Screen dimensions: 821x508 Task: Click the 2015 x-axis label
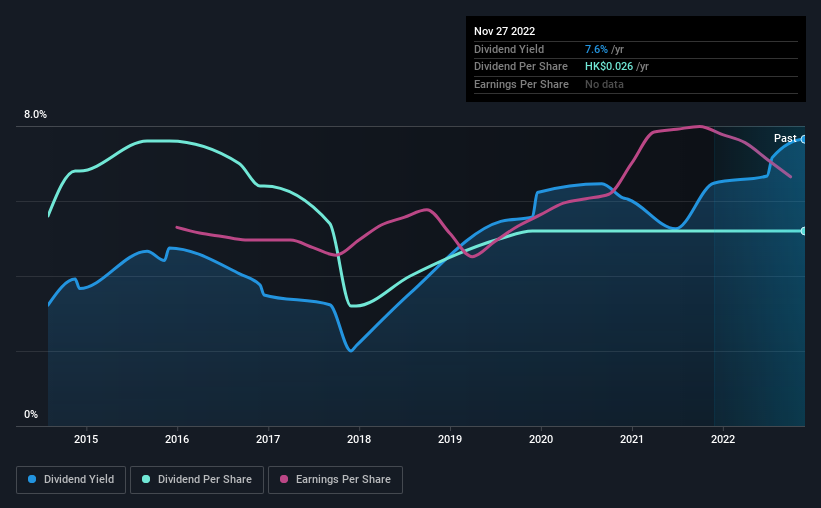[86, 439]
